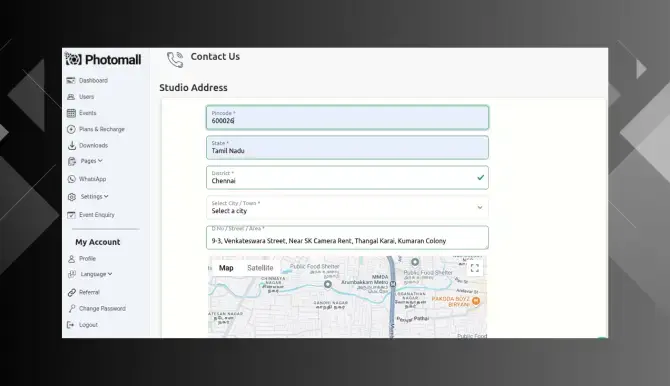
Task: Click the map fullscreen toggle icon
Action: [474, 268]
